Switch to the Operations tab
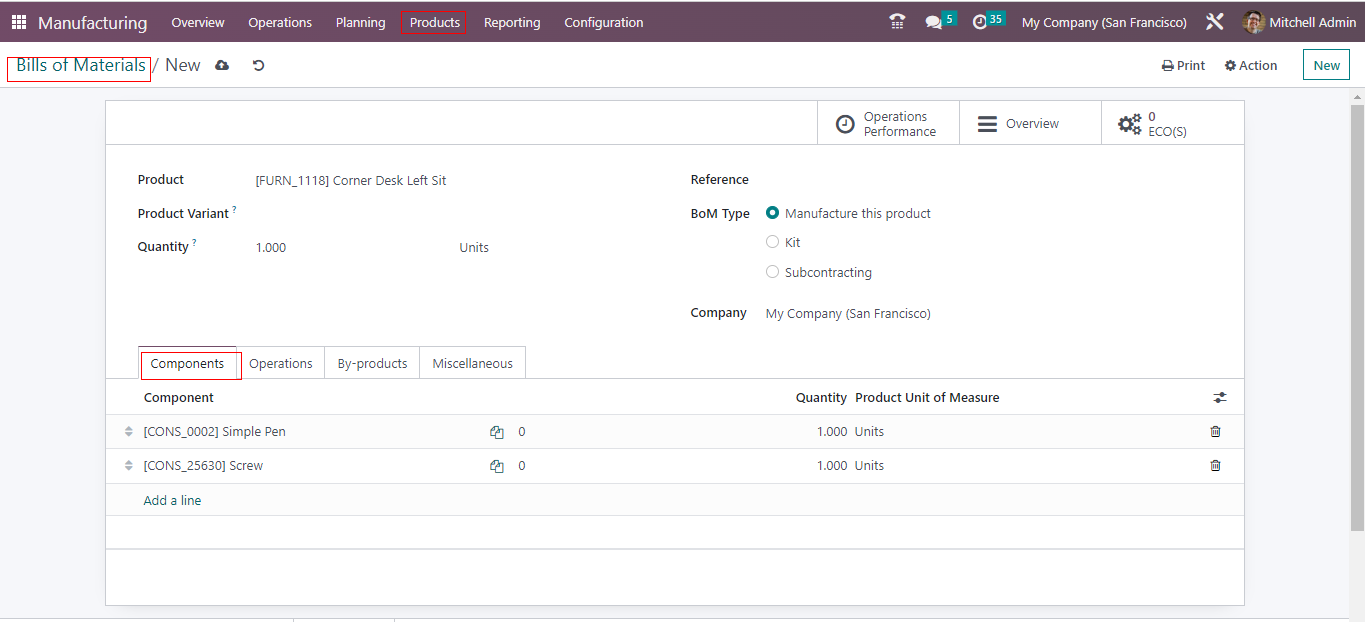The width and height of the screenshot is (1365, 622). click(280, 364)
